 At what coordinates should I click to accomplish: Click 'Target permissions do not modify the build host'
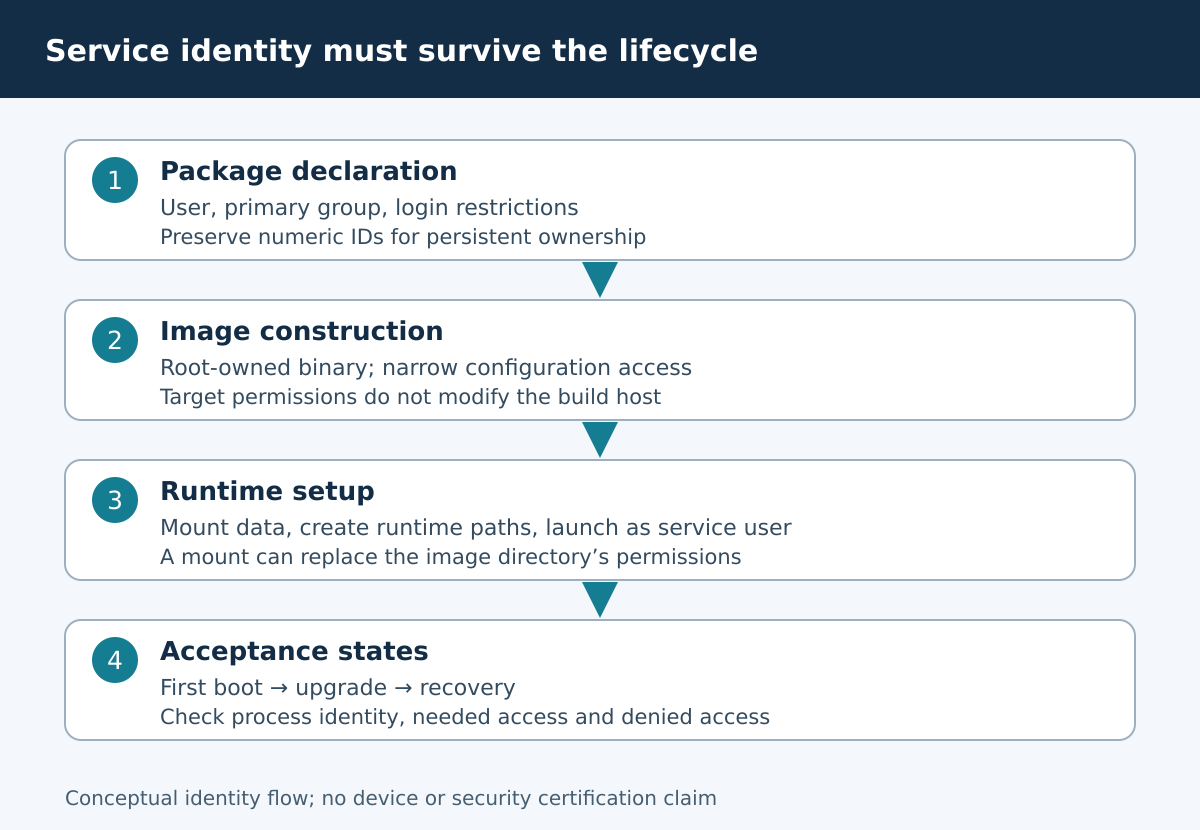point(410,397)
